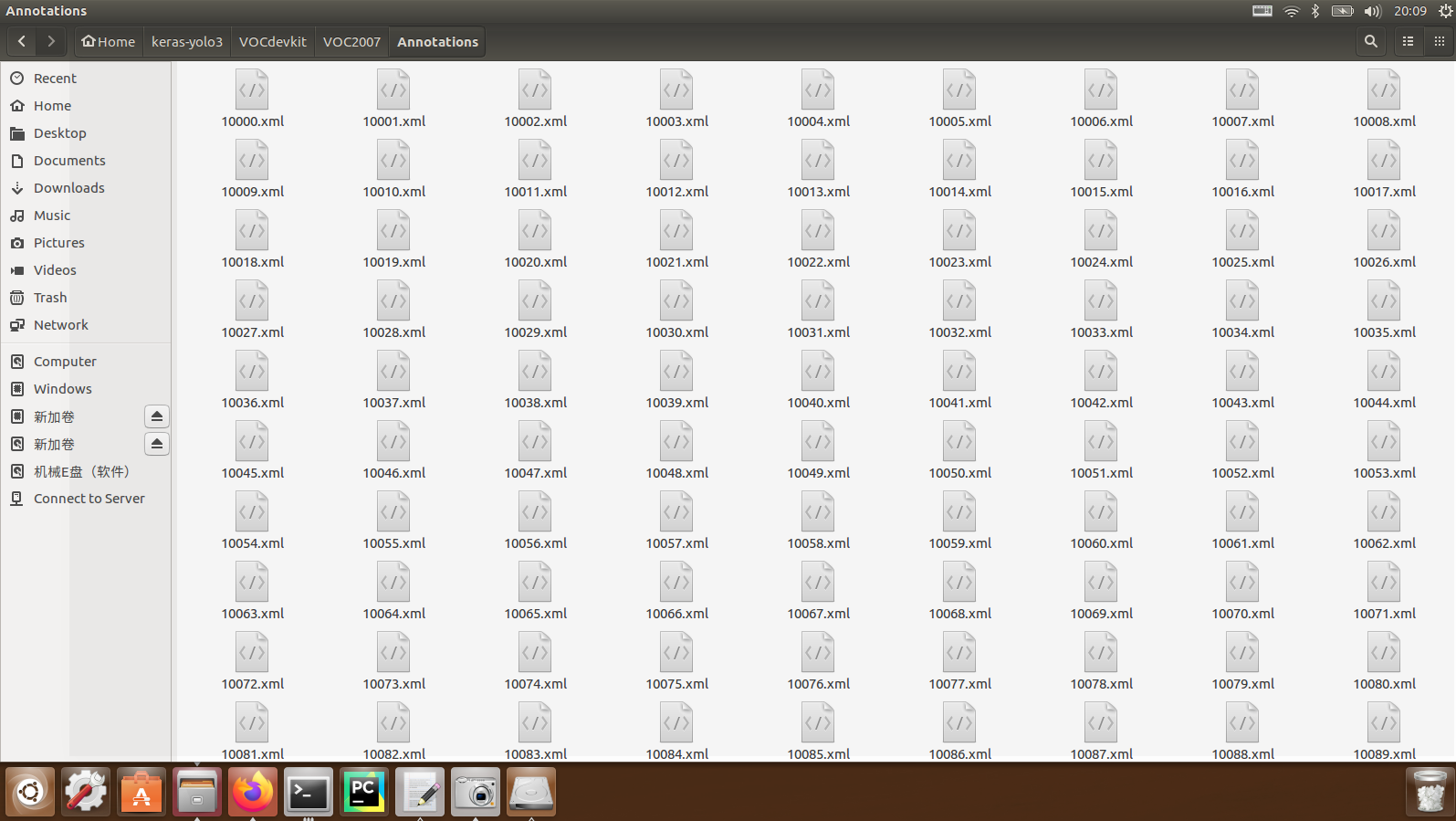Open the Wi-Fi network menu
The height and width of the screenshot is (821, 1456).
(1291, 11)
